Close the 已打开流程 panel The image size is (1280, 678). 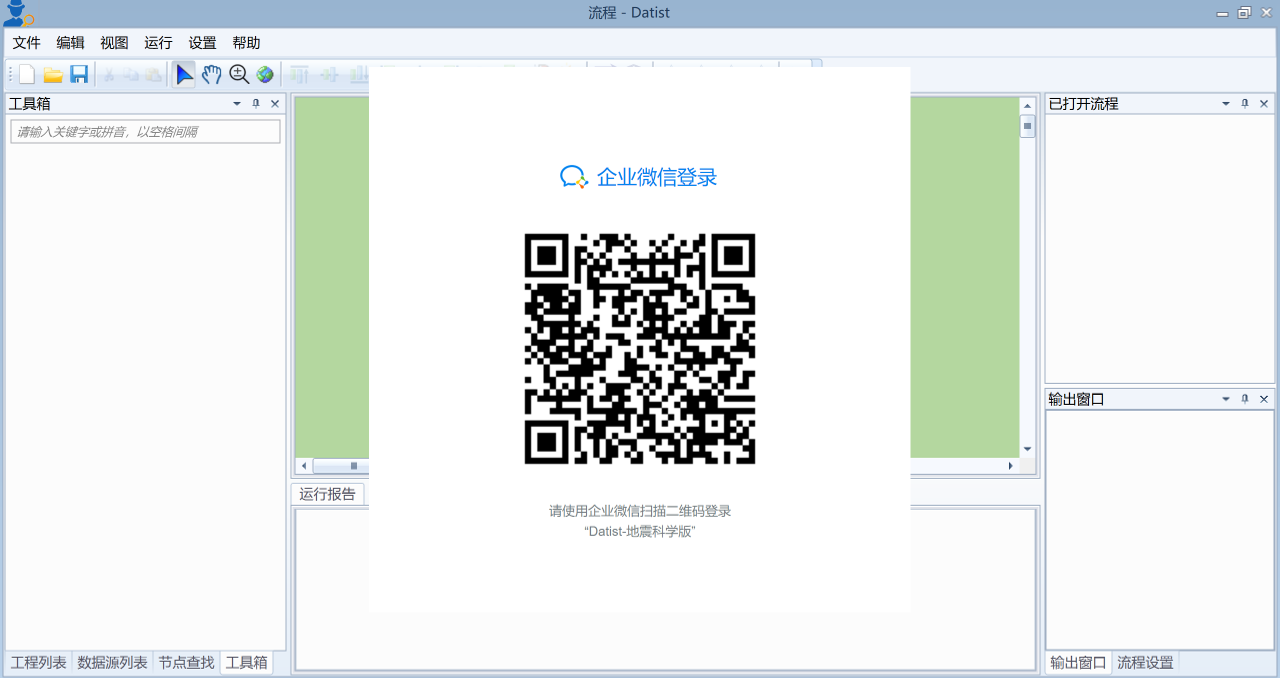[1264, 103]
